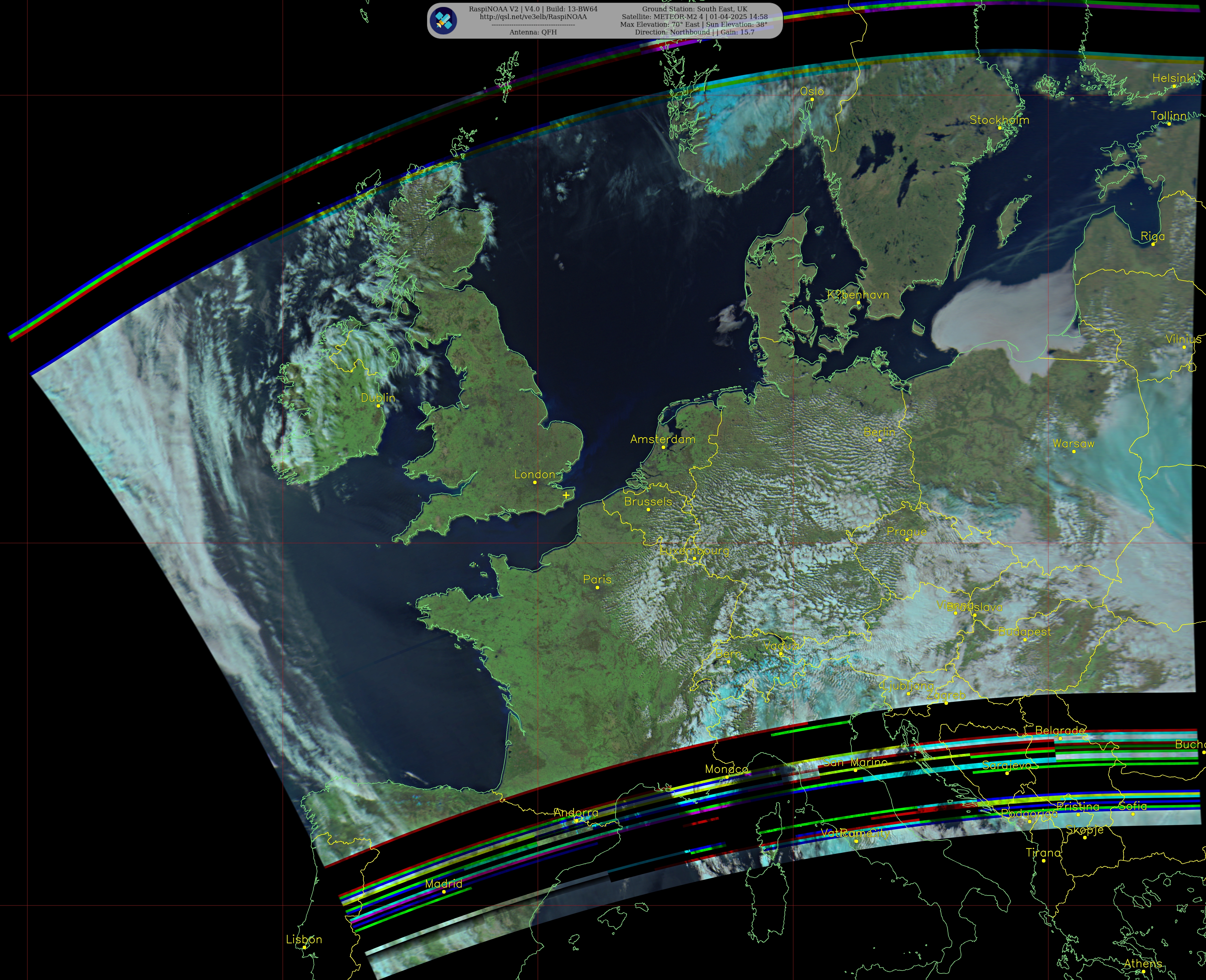This screenshot has width=1206, height=980.
Task: Click the Bern city label
Action: (x=728, y=654)
